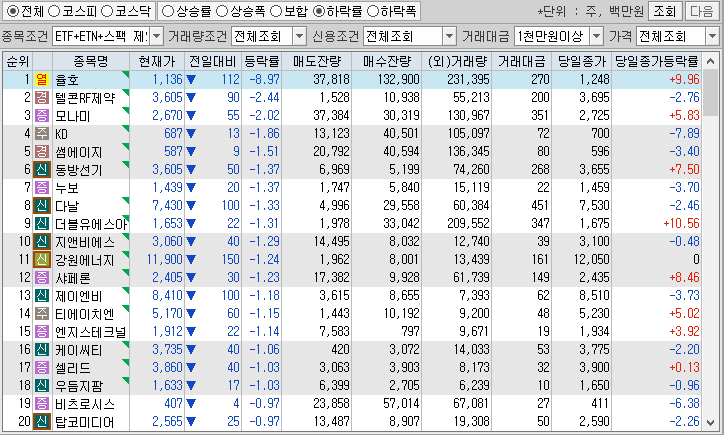The image size is (724, 435).
Task: Click the 신 badge icon for 더블유에스아이
Action: pos(42,224)
